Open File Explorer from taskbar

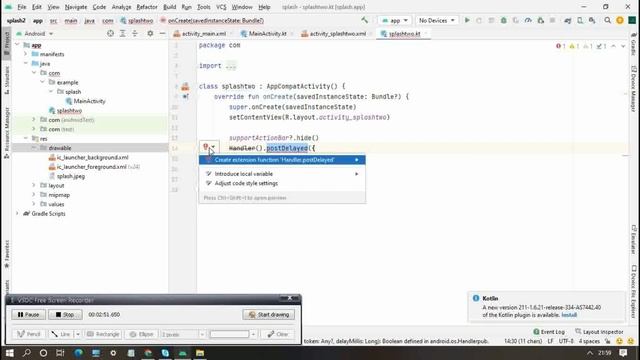click(x=200, y=353)
